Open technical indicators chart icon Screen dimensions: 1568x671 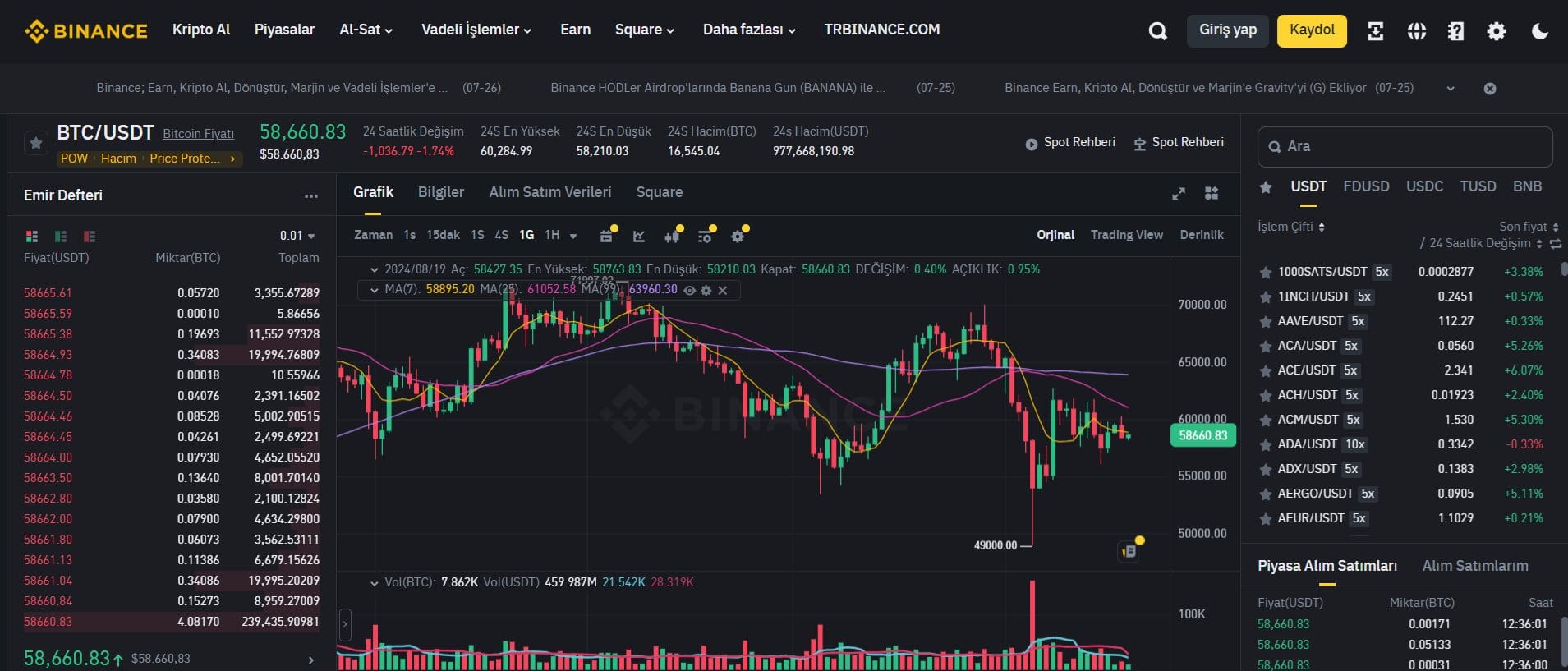639,237
